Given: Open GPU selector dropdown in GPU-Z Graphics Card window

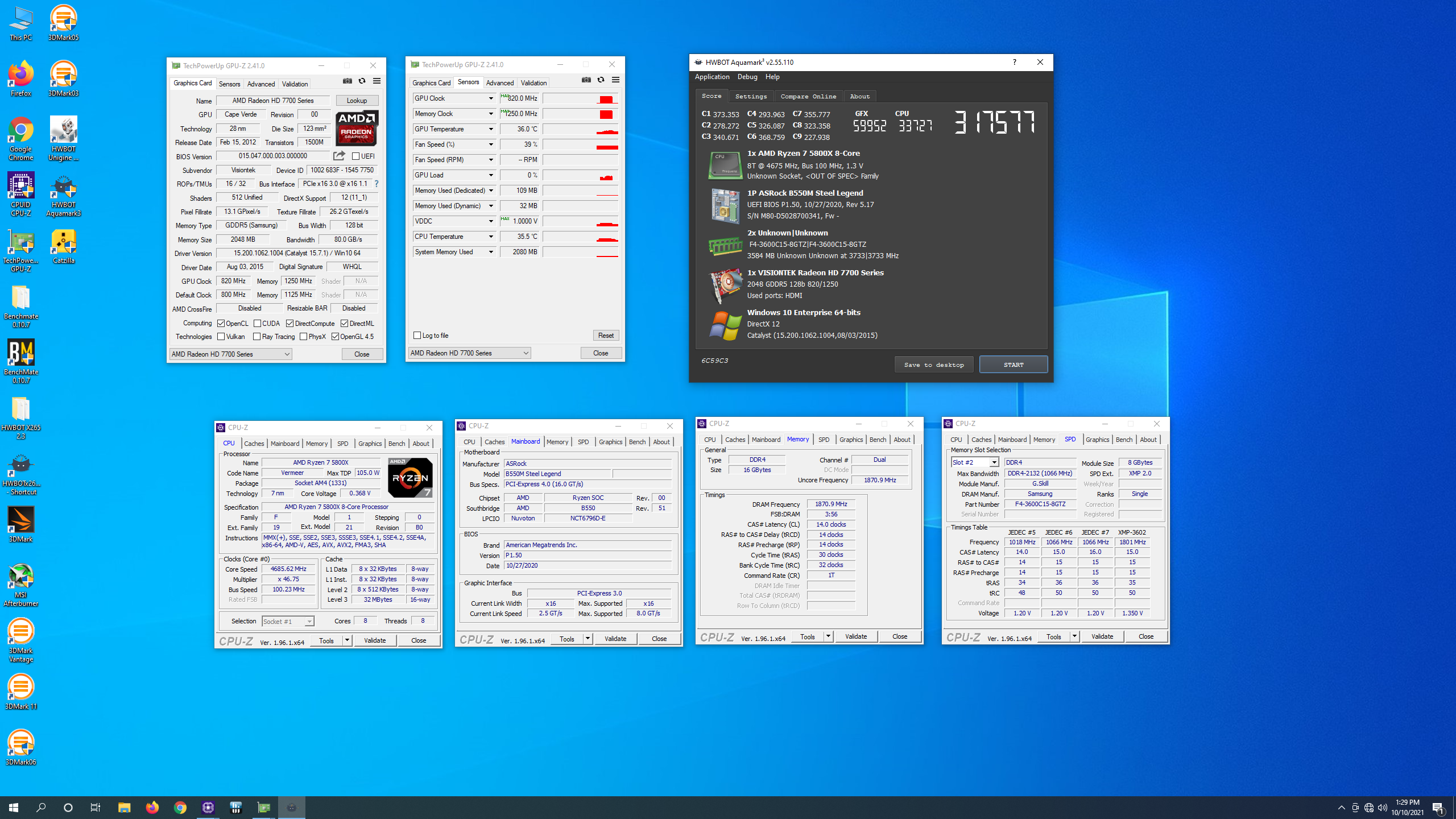Looking at the screenshot, I should 230,354.
